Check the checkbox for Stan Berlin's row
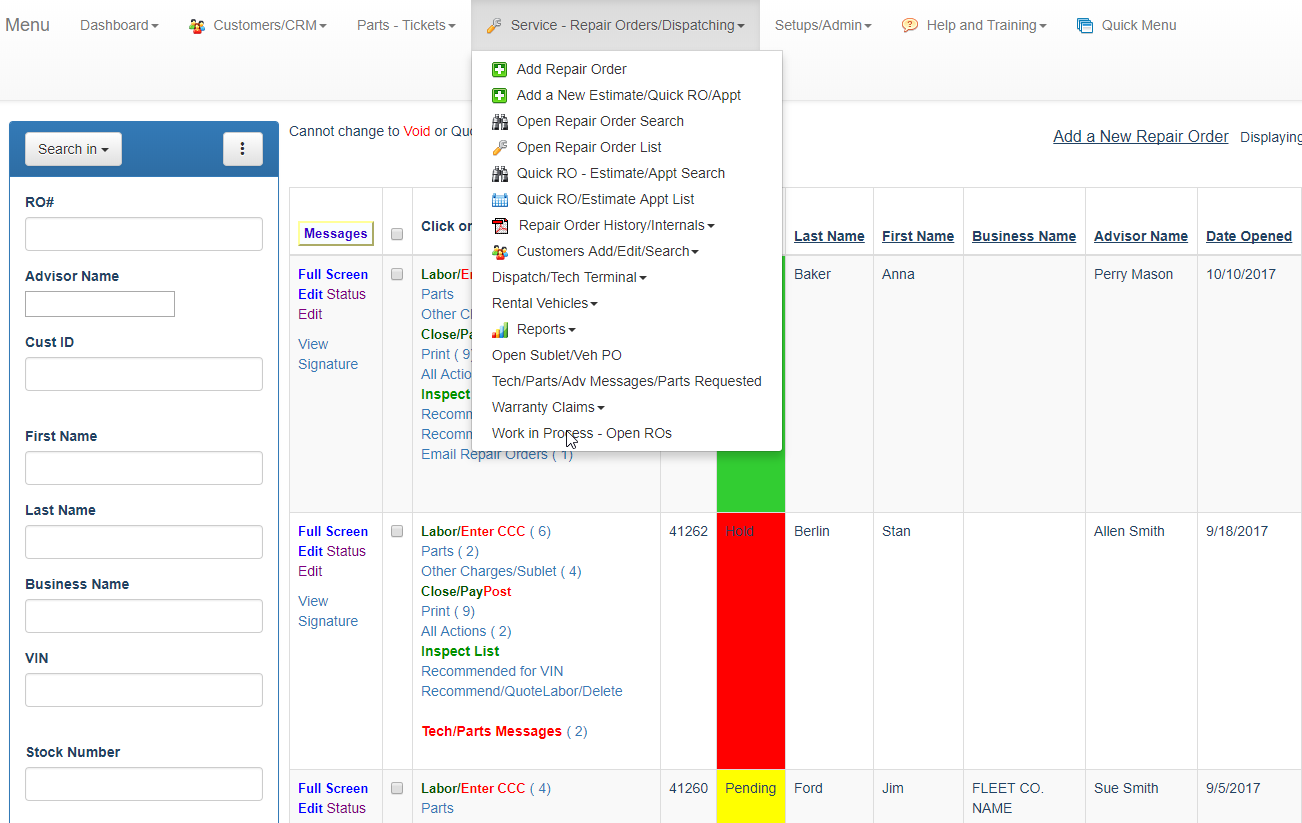Screen dimensions: 1302x823 [397, 531]
